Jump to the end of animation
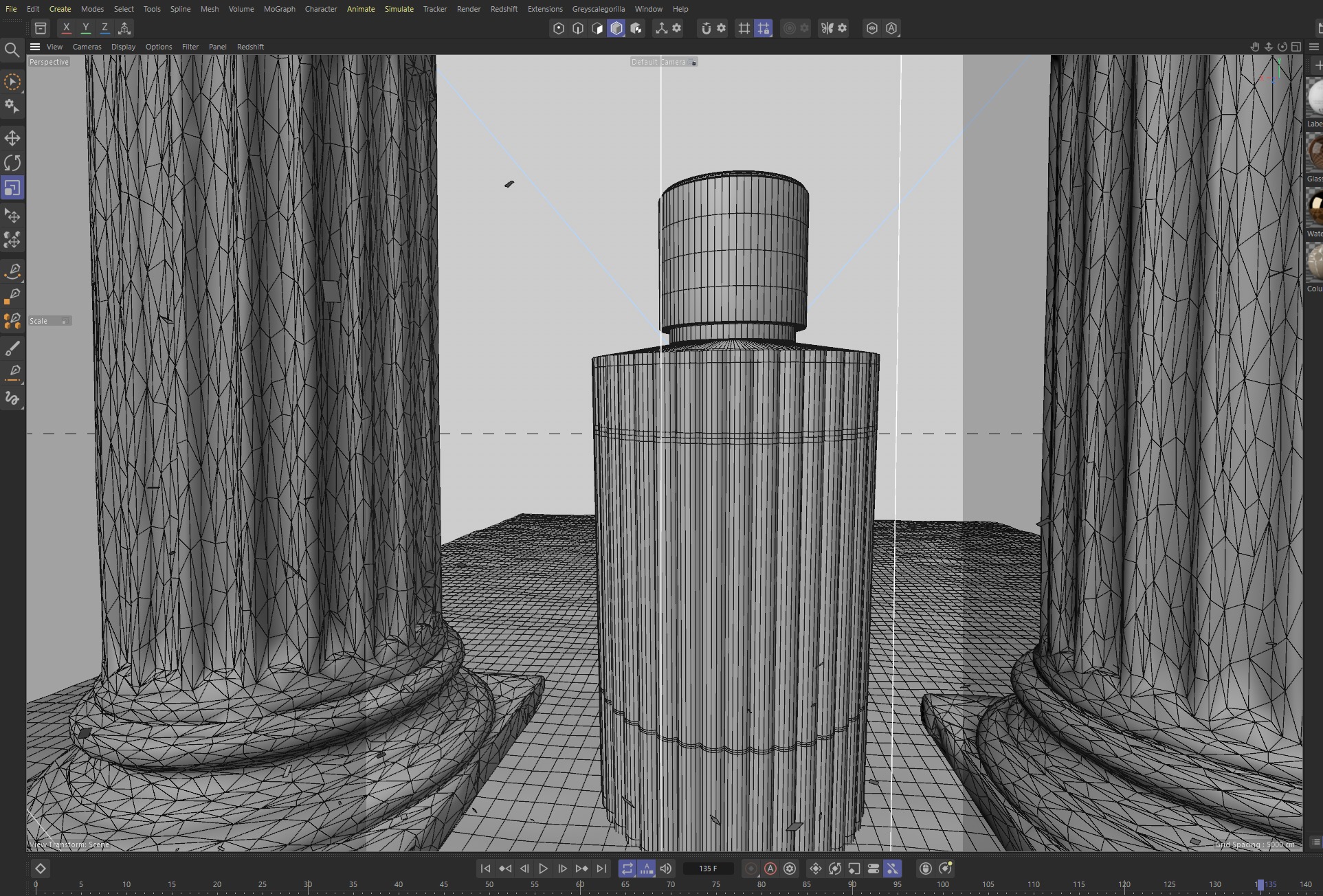 (601, 869)
